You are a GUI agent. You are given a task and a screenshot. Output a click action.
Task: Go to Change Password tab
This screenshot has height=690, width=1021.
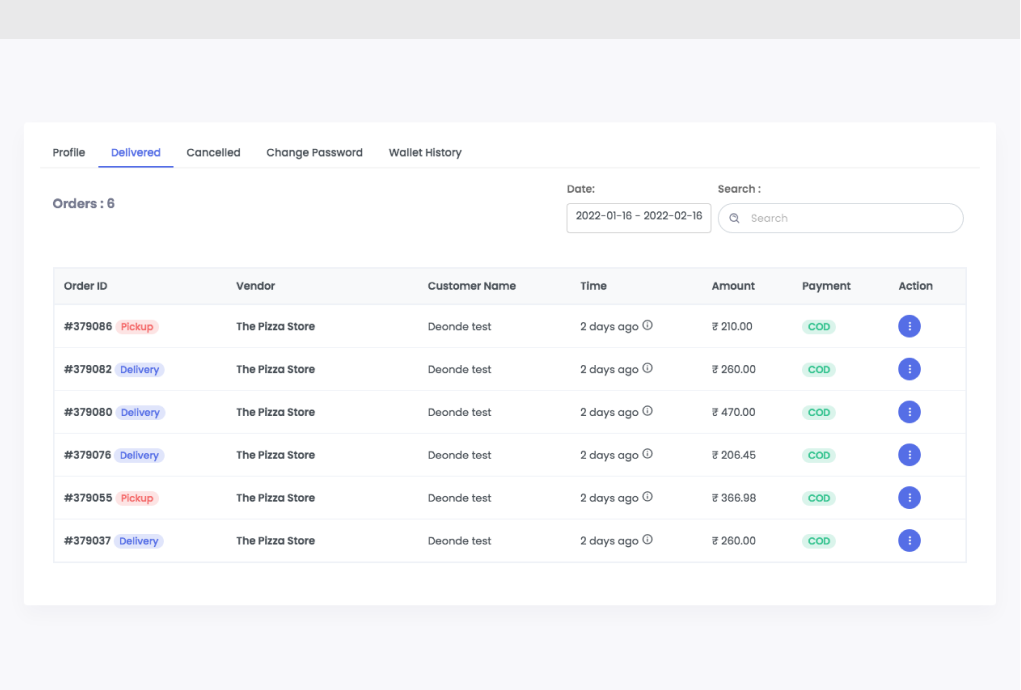click(315, 152)
